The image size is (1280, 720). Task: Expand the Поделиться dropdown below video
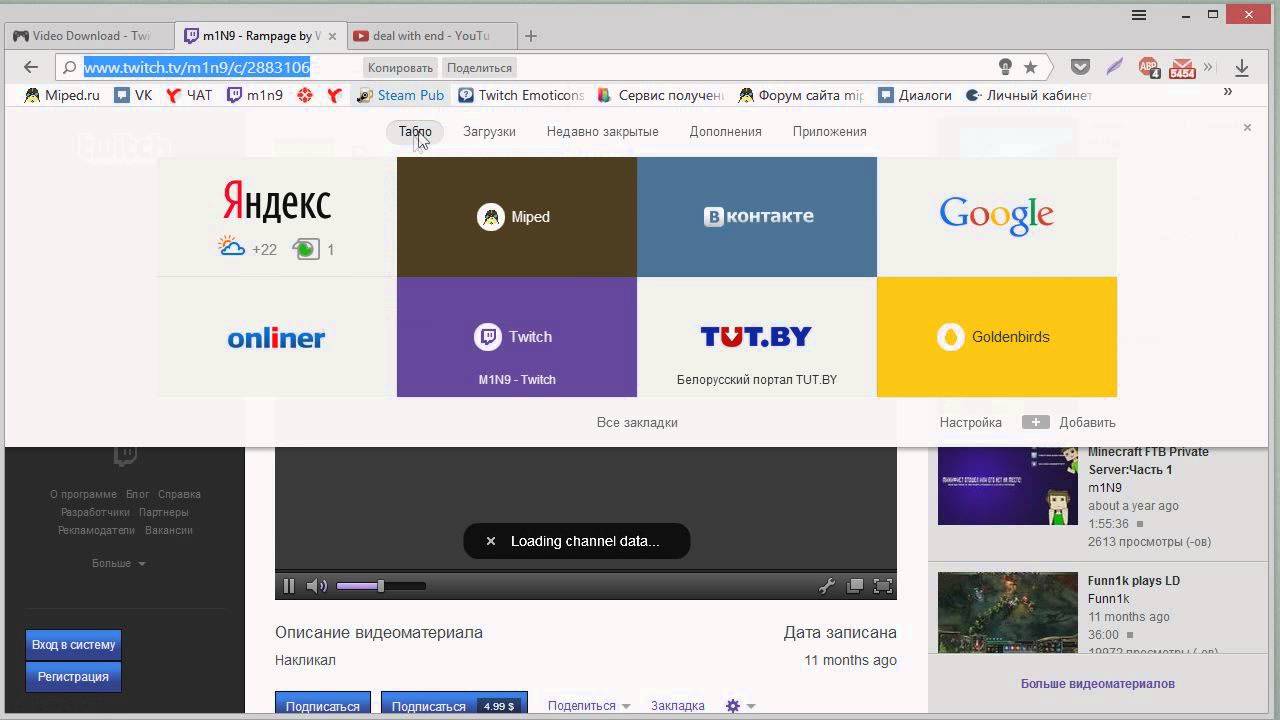pos(589,705)
